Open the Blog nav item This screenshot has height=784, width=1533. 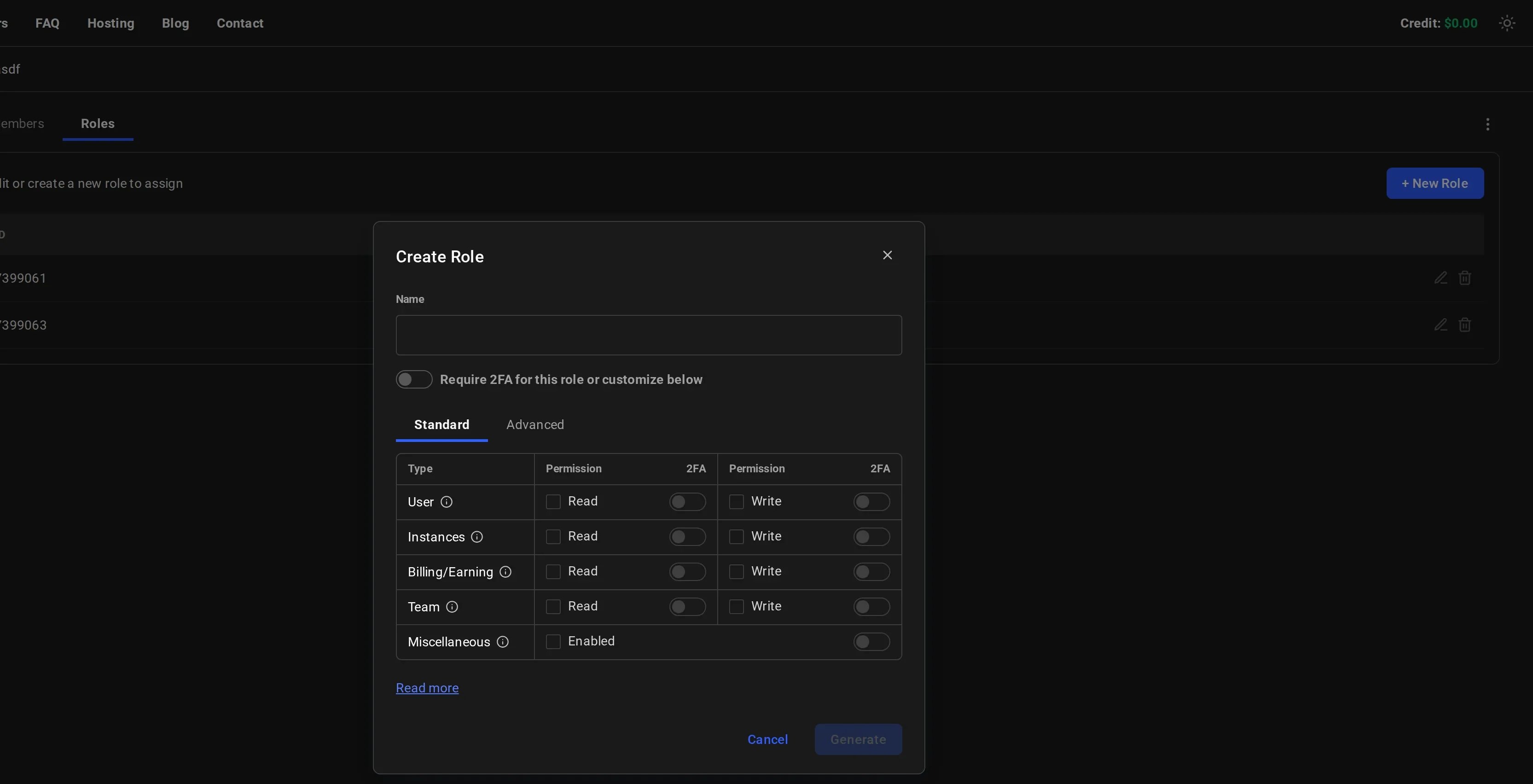(175, 23)
